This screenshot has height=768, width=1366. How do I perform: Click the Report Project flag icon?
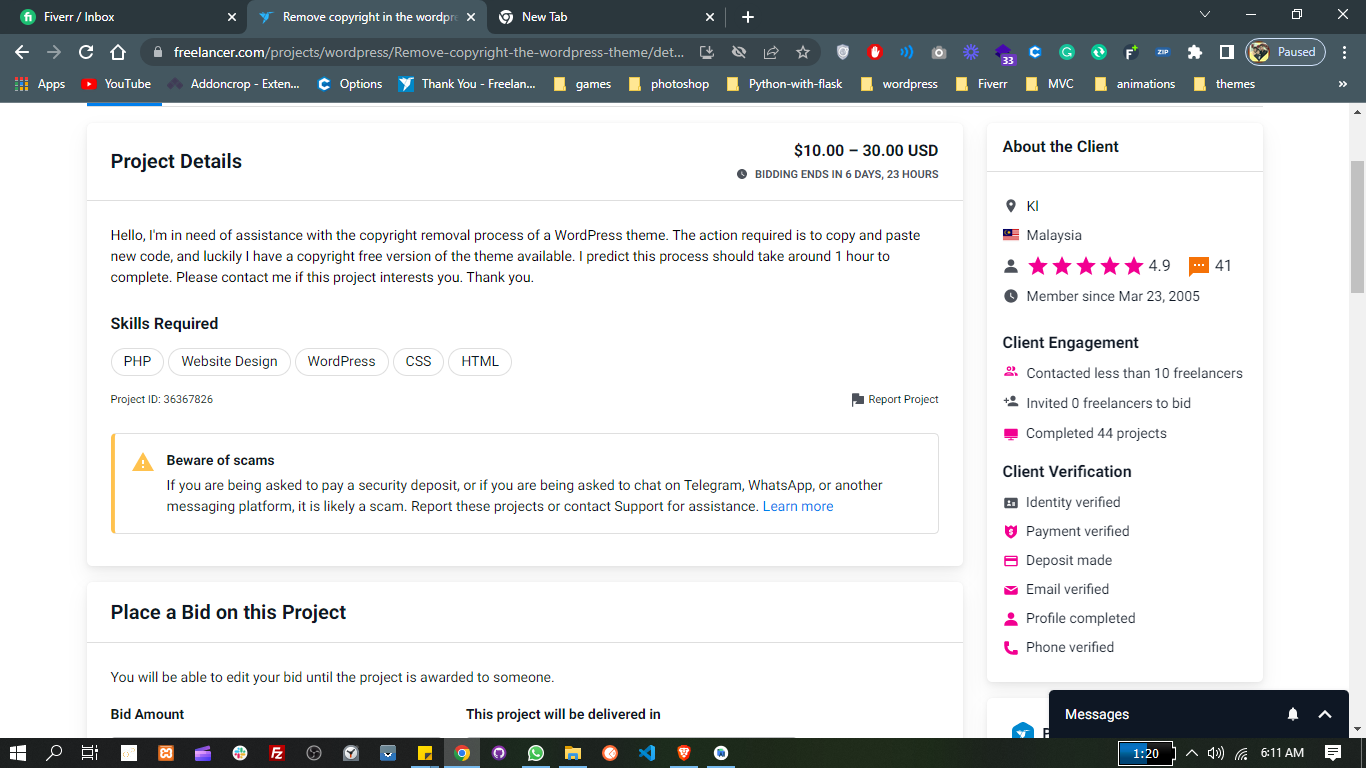(857, 400)
